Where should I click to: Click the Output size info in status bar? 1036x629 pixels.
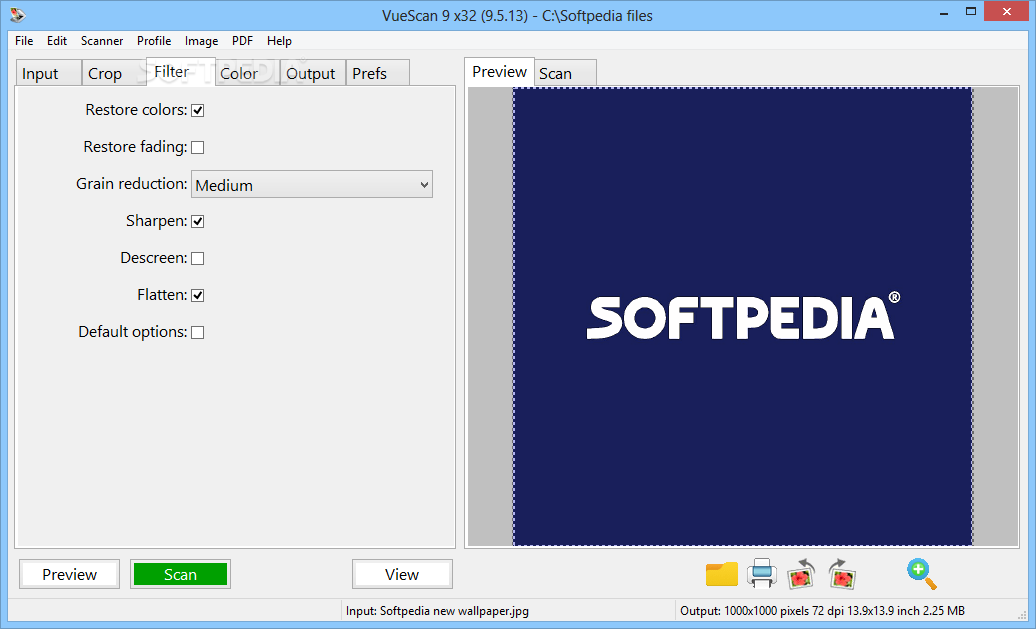[822, 611]
